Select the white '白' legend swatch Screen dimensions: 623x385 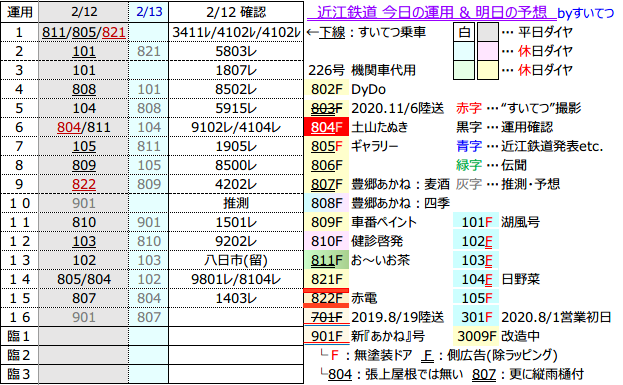pos(464,32)
